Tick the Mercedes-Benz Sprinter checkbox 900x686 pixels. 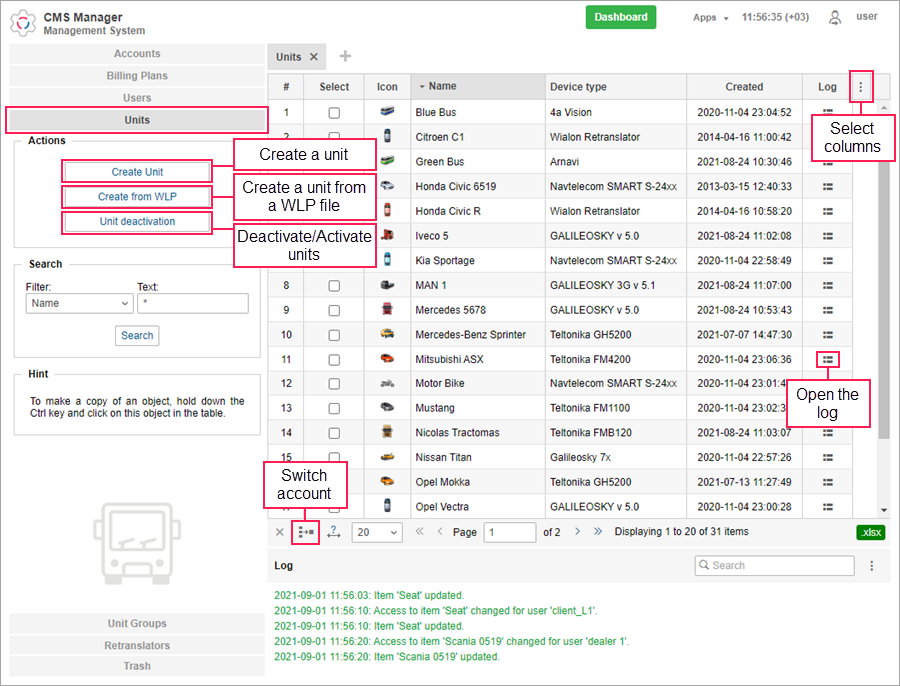point(334,335)
